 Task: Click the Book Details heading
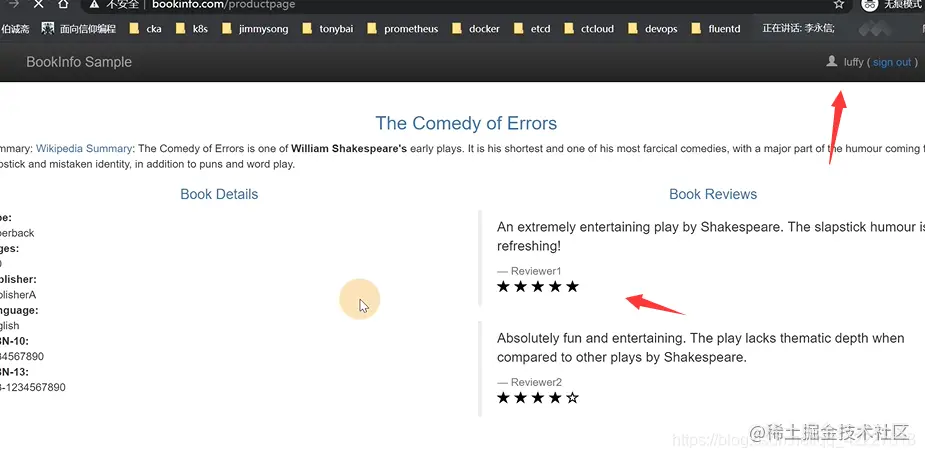point(219,194)
